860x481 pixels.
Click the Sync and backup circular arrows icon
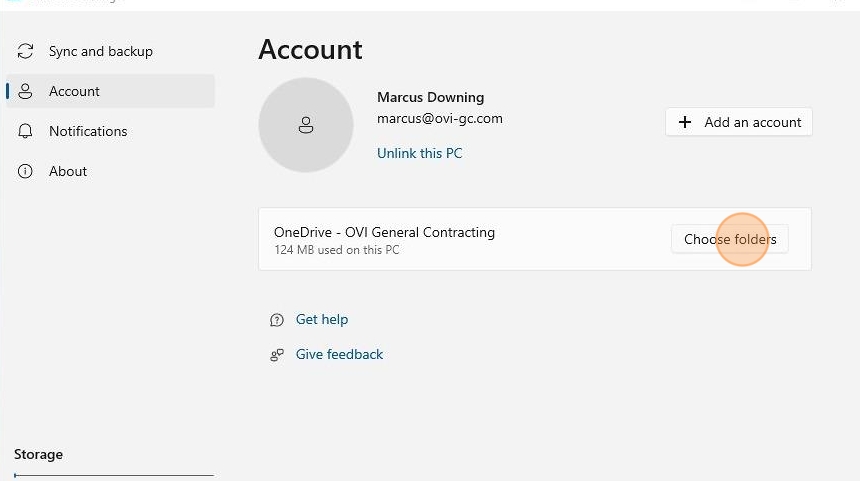point(26,51)
